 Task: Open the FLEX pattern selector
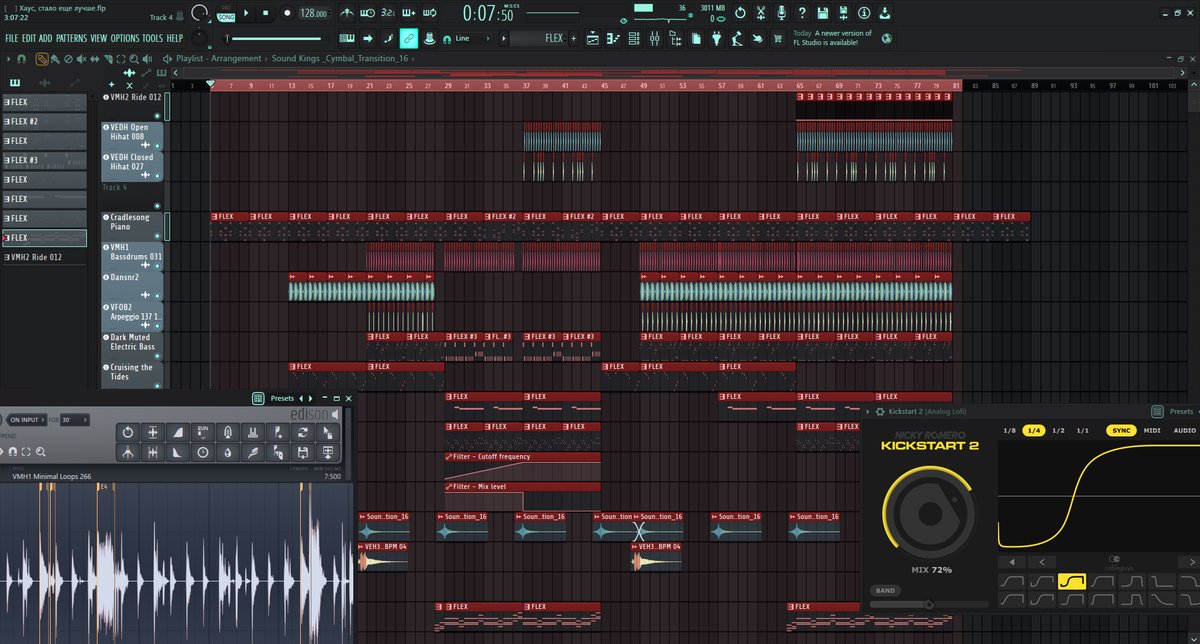(541, 39)
